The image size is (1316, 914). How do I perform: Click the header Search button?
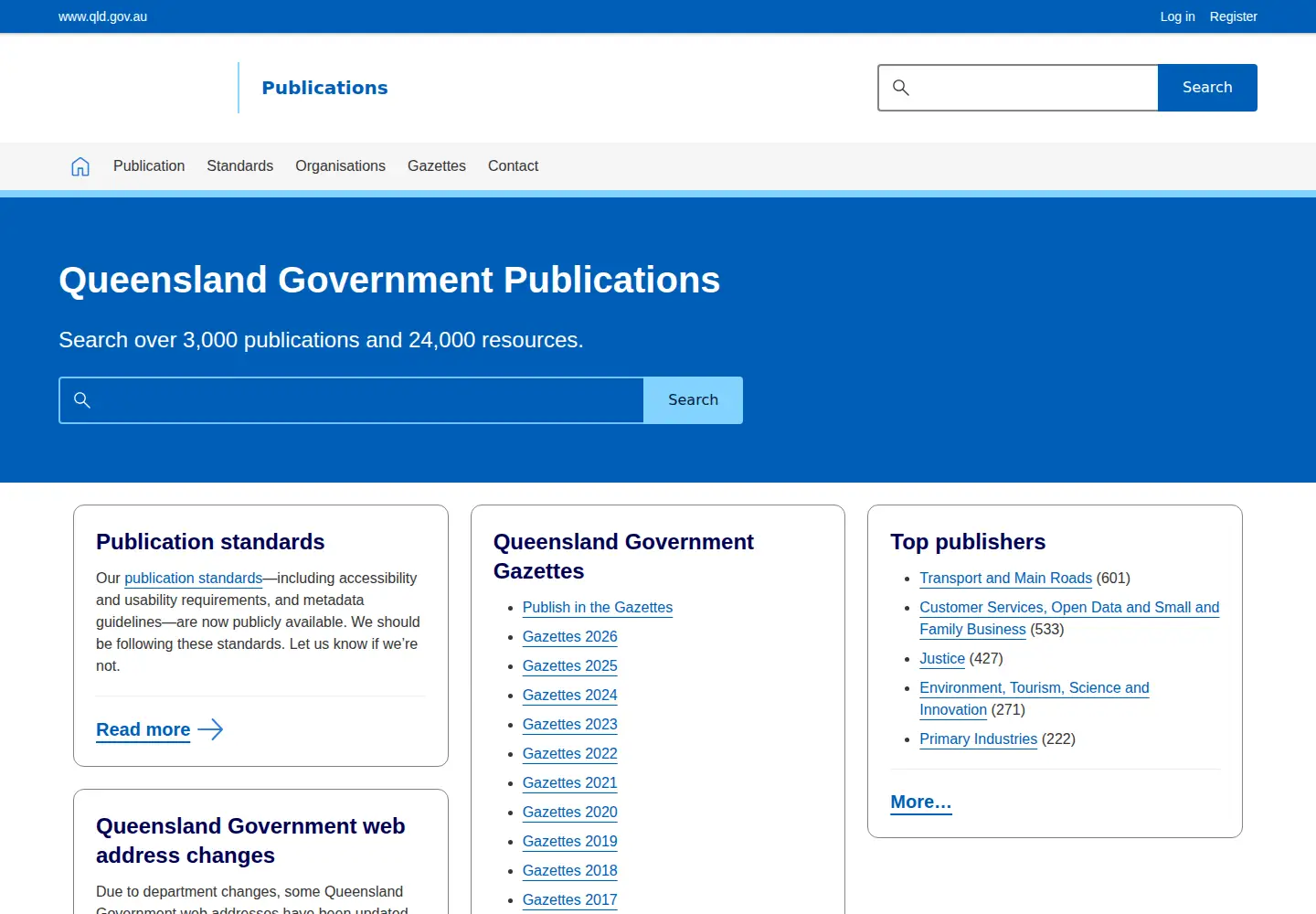click(1207, 88)
